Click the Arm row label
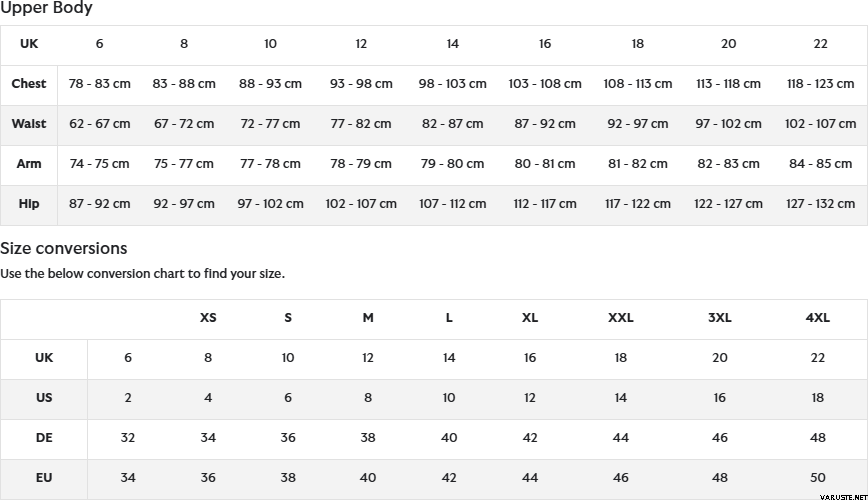The width and height of the screenshot is (868, 500). pyautogui.click(x=29, y=164)
